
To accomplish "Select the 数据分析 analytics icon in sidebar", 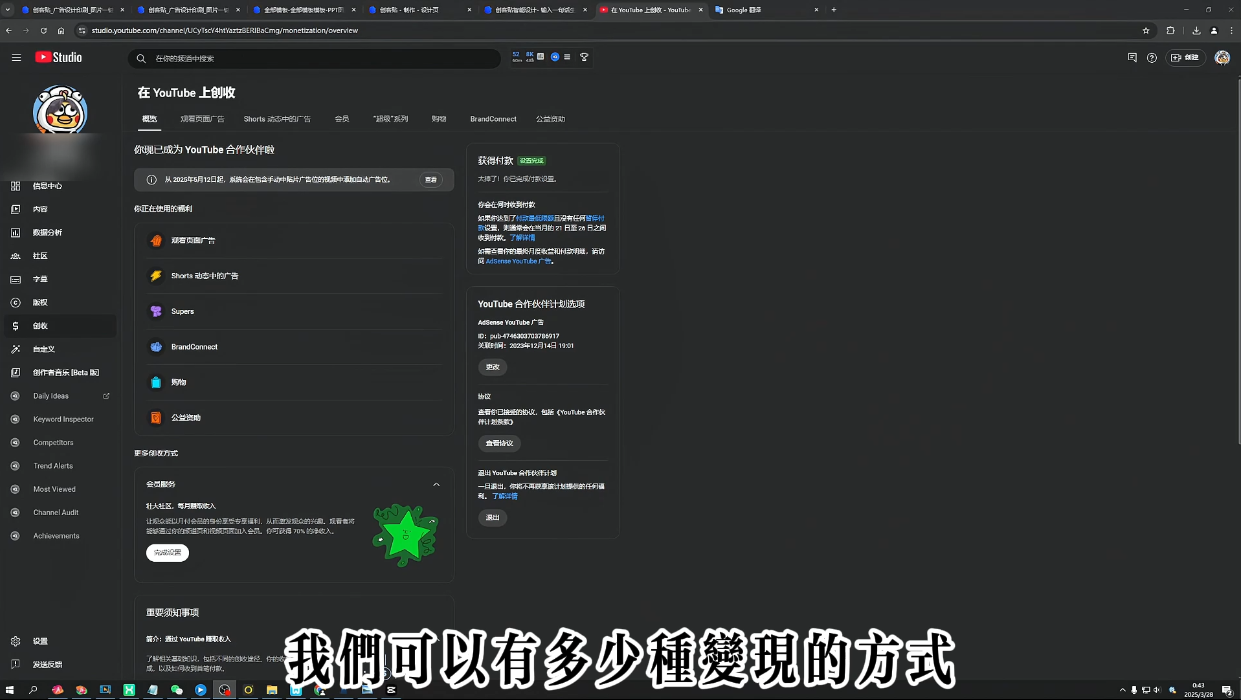I will 14,232.
